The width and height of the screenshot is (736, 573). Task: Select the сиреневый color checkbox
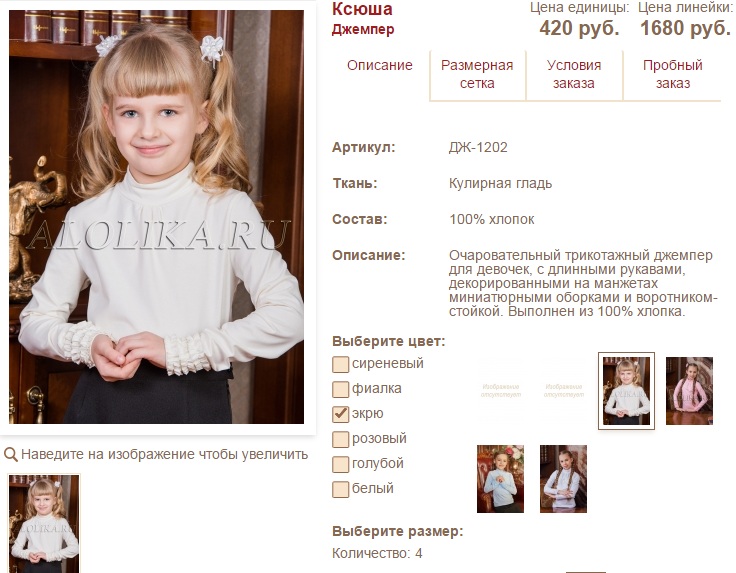[340, 364]
